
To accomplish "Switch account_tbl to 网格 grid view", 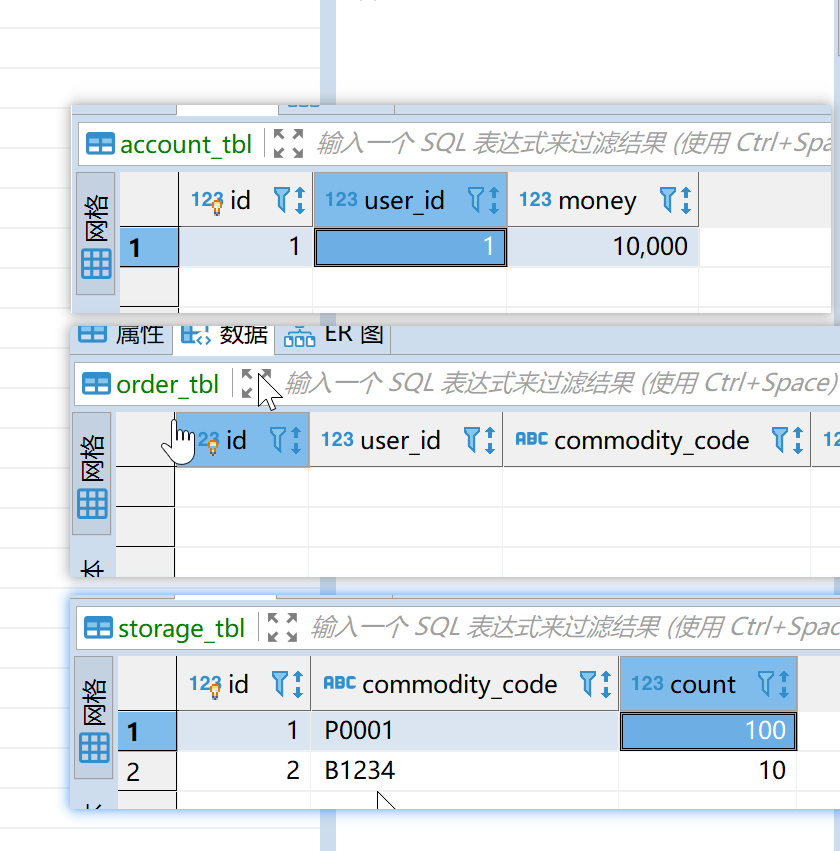I will click(96, 233).
